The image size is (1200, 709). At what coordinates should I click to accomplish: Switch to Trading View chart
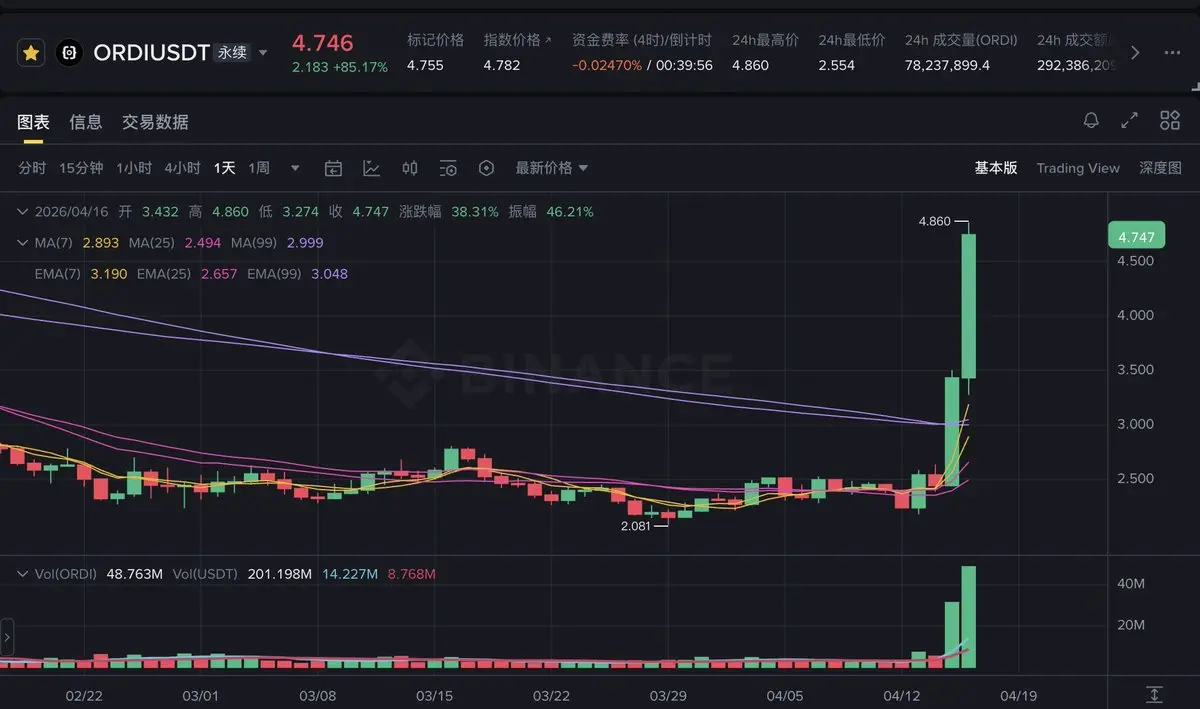(1078, 168)
